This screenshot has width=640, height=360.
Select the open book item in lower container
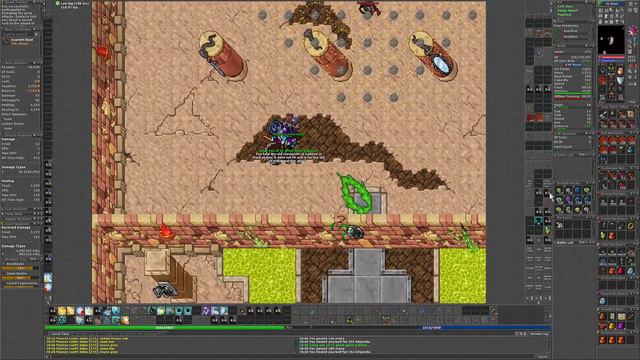click(x=621, y=316)
